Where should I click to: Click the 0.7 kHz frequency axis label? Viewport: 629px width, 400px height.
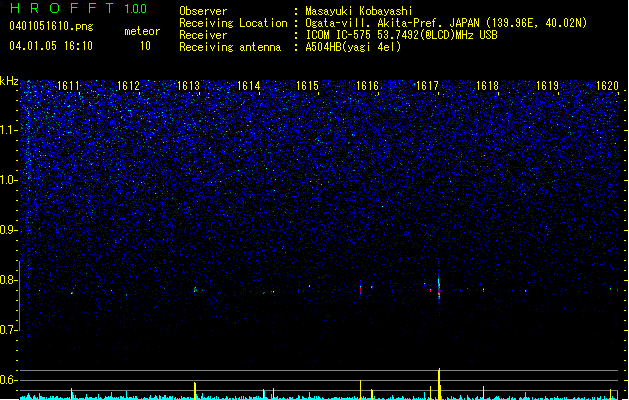click(x=9, y=330)
